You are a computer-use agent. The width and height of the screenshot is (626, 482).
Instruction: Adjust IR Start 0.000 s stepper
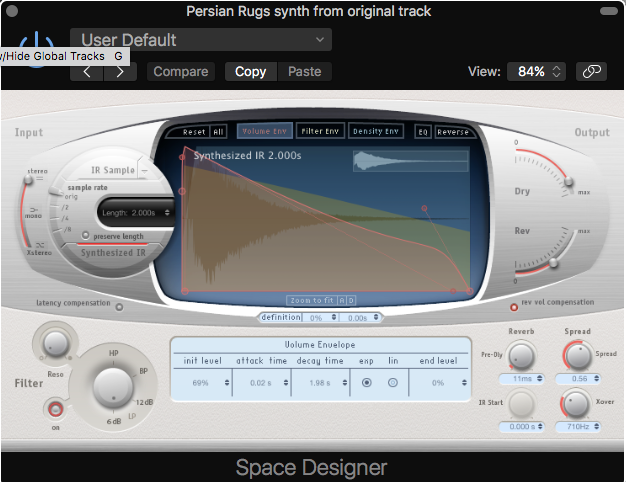pyautogui.click(x=540, y=426)
